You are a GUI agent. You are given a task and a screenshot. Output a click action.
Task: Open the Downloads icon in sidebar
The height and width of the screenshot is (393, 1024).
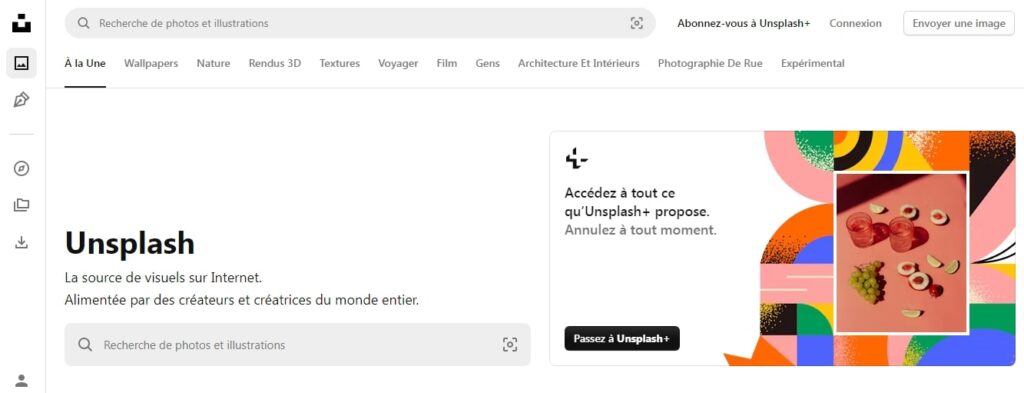tap(22, 242)
